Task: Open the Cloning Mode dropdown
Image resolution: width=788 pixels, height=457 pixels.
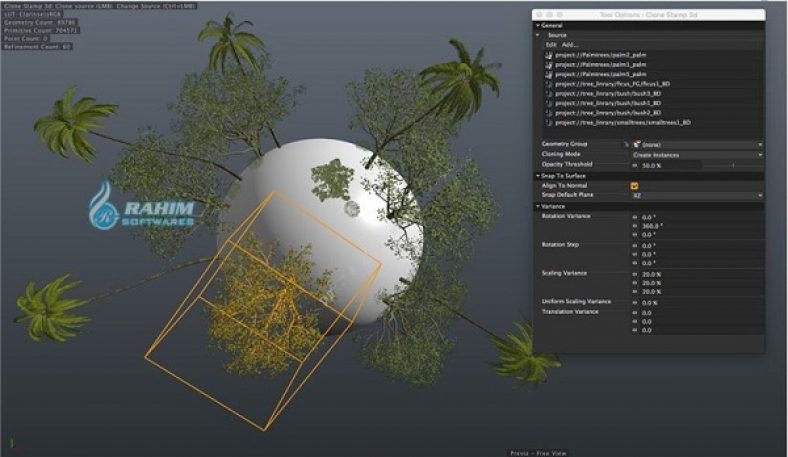Action: 698,155
